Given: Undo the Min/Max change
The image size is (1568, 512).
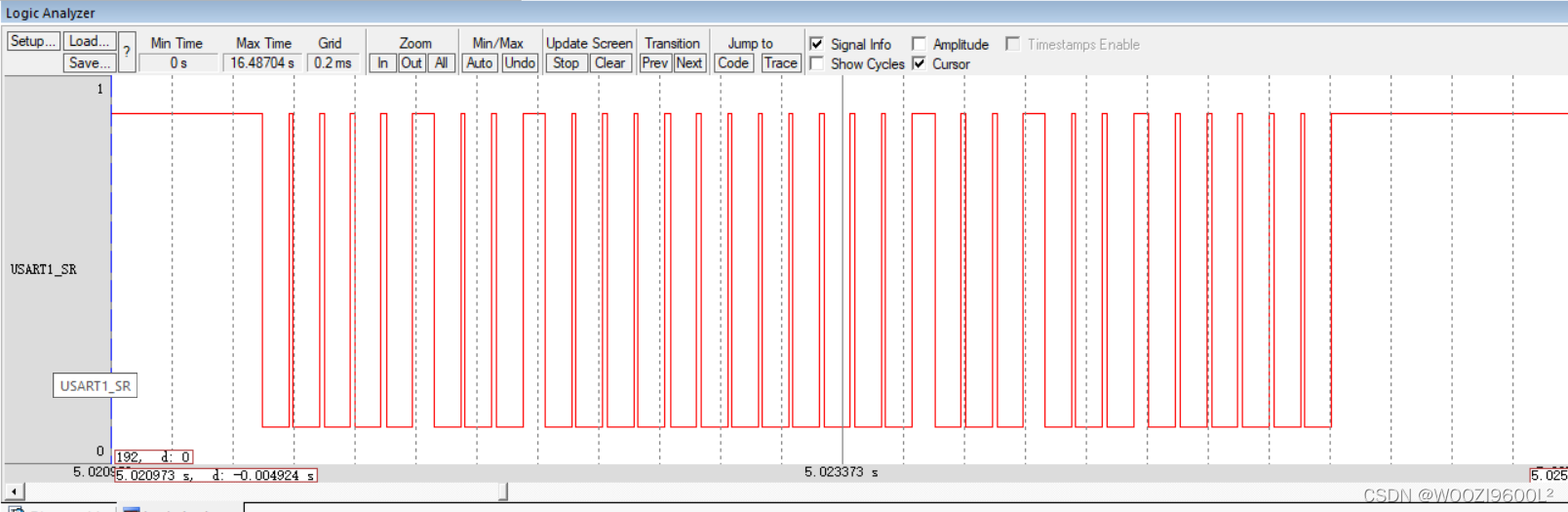Looking at the screenshot, I should coord(520,62).
